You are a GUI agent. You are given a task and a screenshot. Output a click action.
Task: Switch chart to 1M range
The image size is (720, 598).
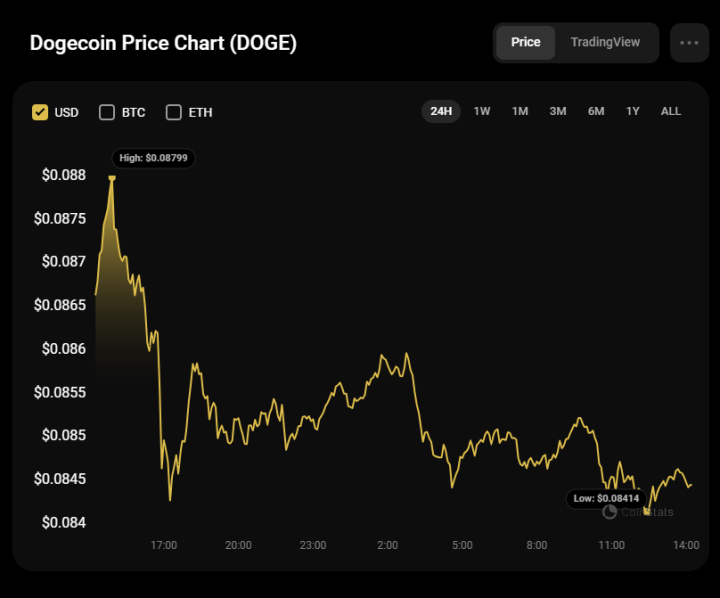pos(520,111)
